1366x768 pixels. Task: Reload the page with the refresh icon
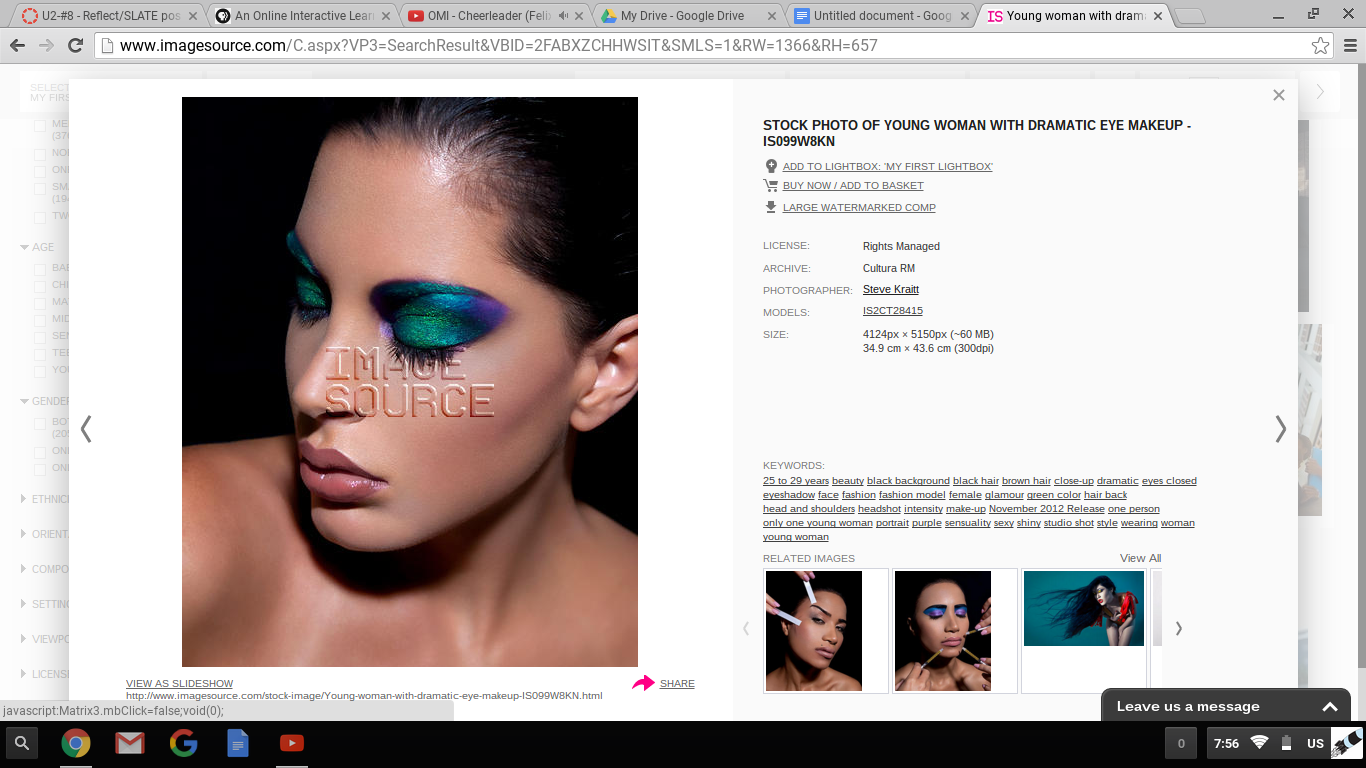75,46
